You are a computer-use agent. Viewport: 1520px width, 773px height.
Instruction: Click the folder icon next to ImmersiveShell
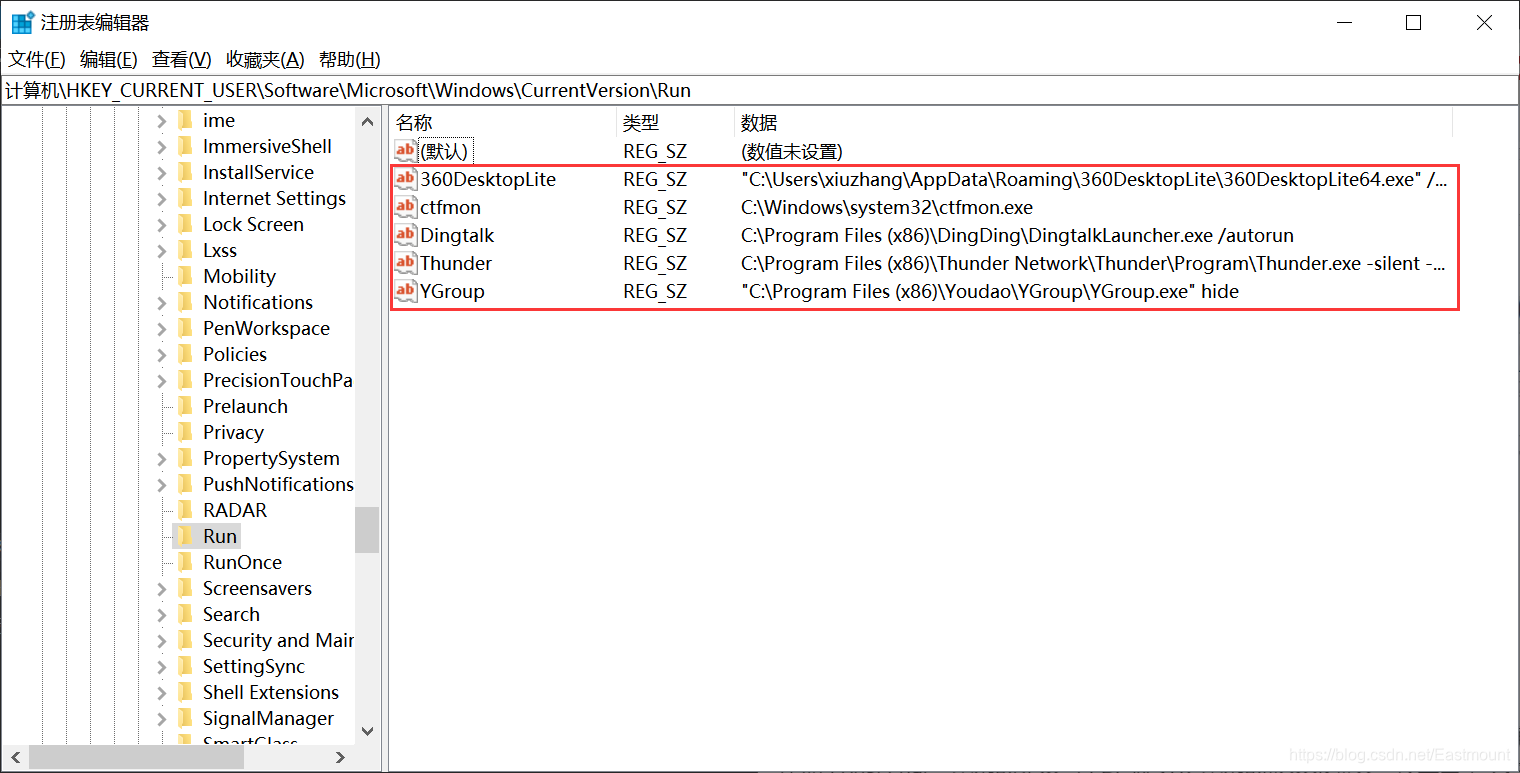click(185, 147)
